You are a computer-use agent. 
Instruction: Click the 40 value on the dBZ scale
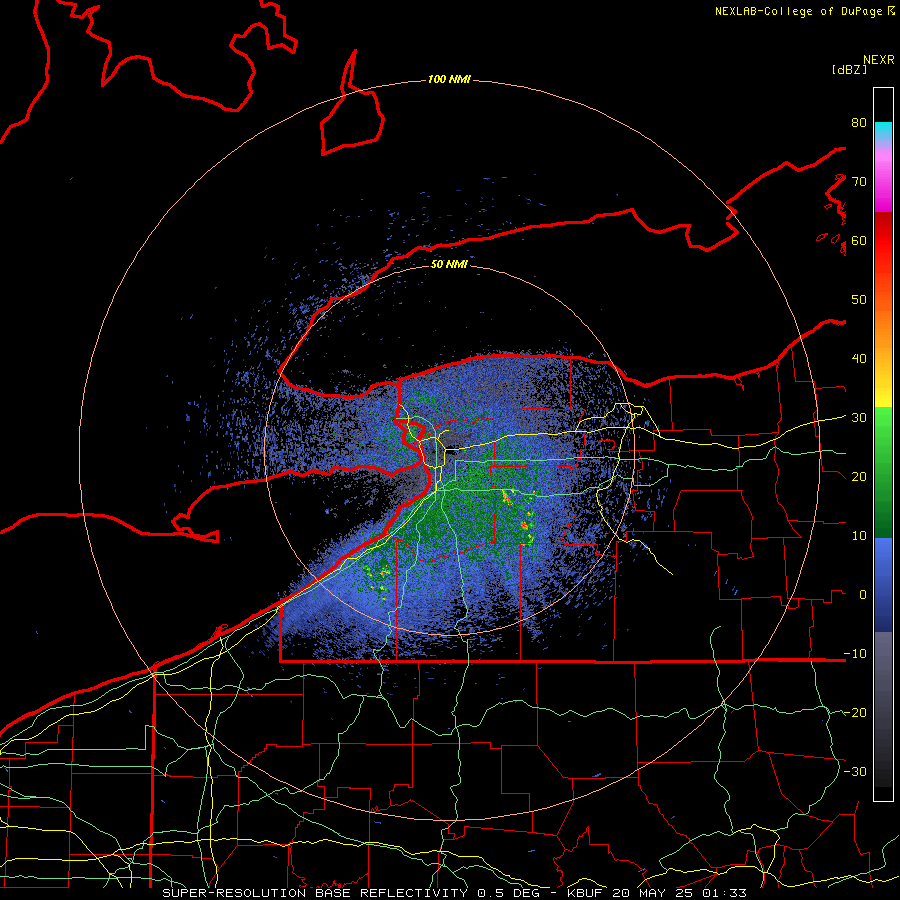tap(859, 358)
